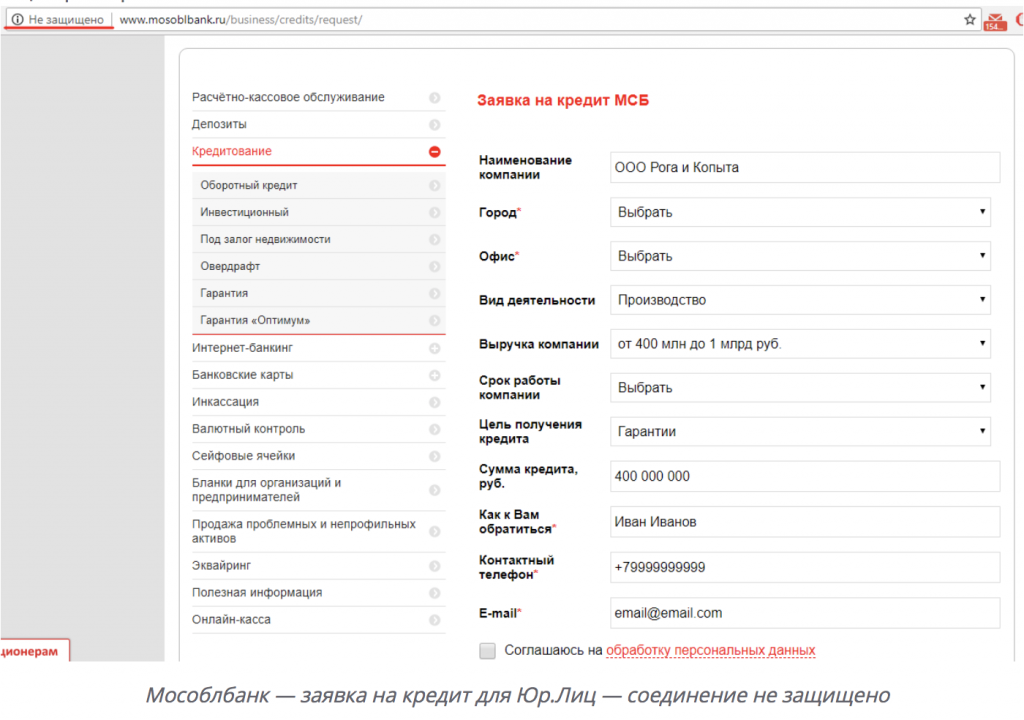Click the red акционерам tab at bottom left
The height and width of the screenshot is (720, 1024).
click(x=34, y=651)
